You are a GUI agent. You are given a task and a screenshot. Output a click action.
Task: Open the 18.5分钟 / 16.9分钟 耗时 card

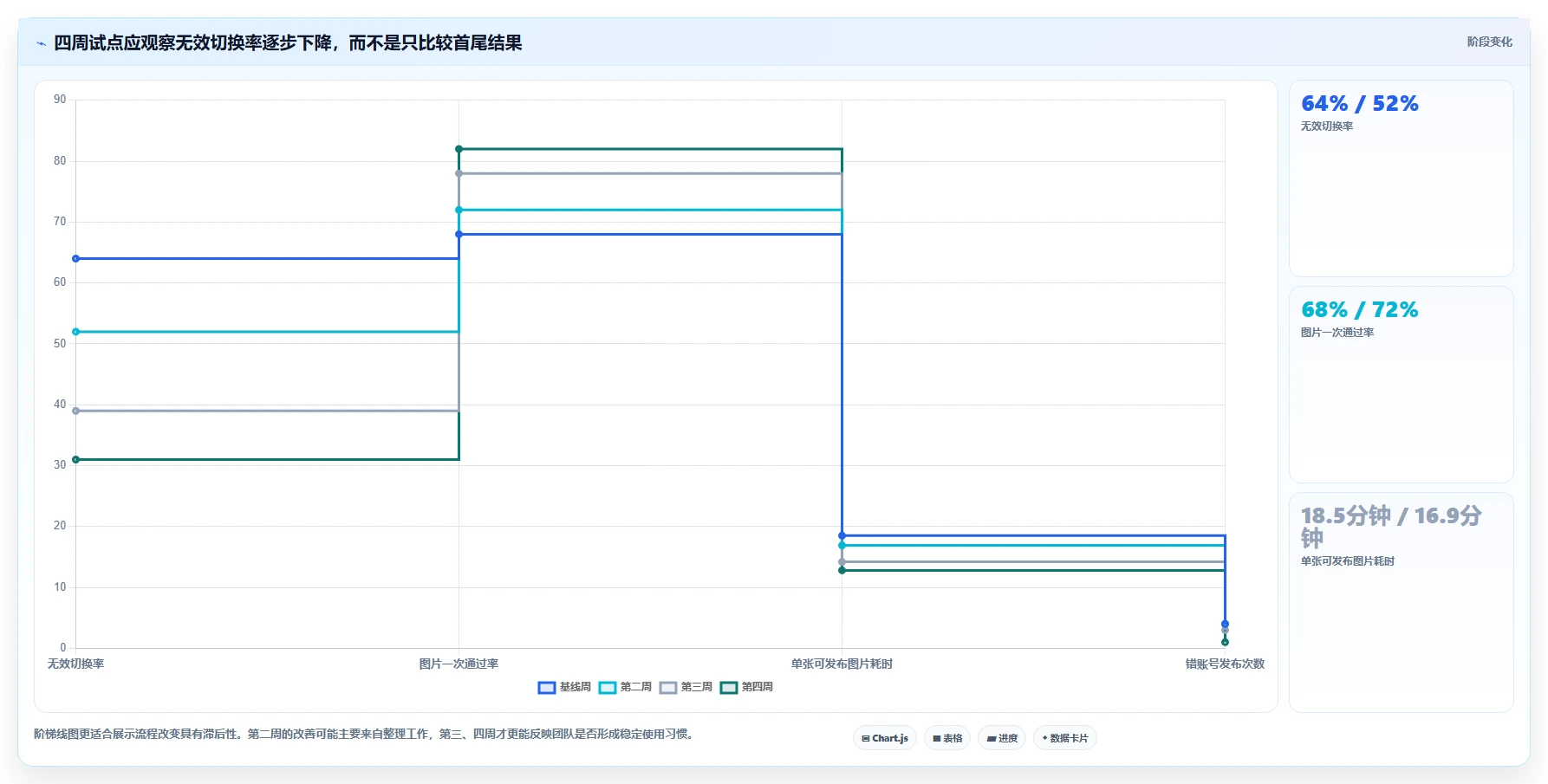click(x=1401, y=602)
